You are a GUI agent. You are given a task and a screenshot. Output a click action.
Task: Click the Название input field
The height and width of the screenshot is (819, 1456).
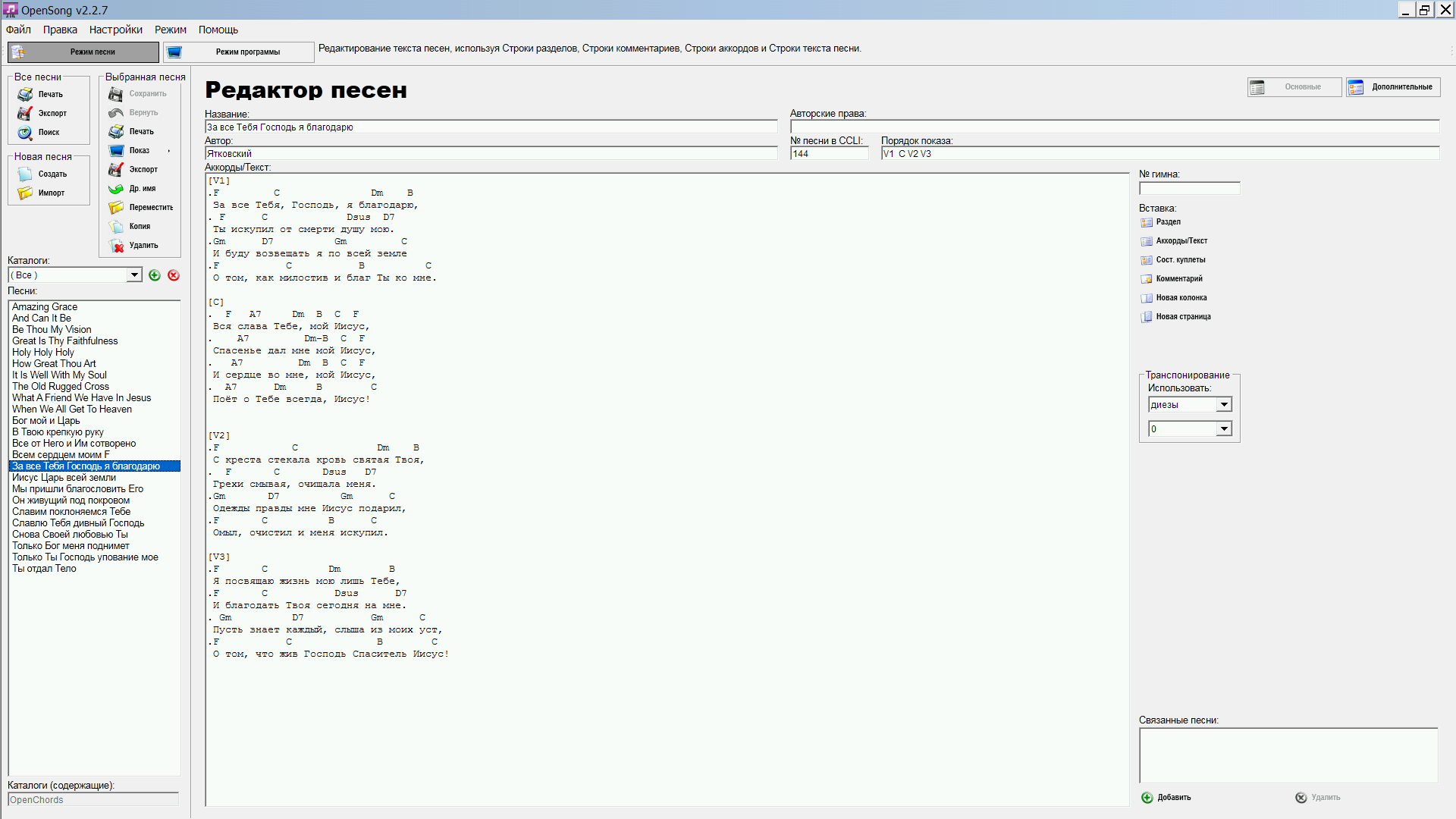click(491, 127)
